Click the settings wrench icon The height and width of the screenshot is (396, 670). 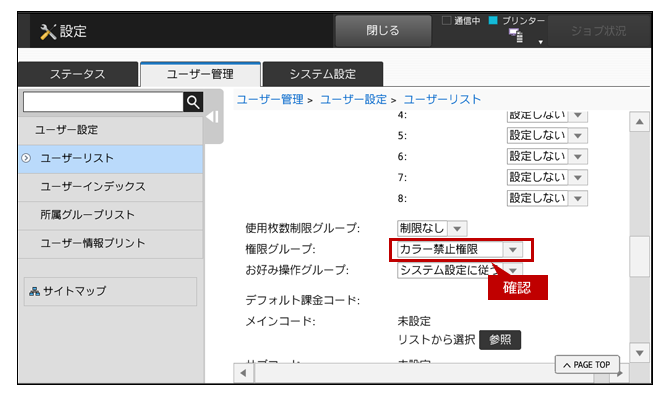(x=48, y=32)
